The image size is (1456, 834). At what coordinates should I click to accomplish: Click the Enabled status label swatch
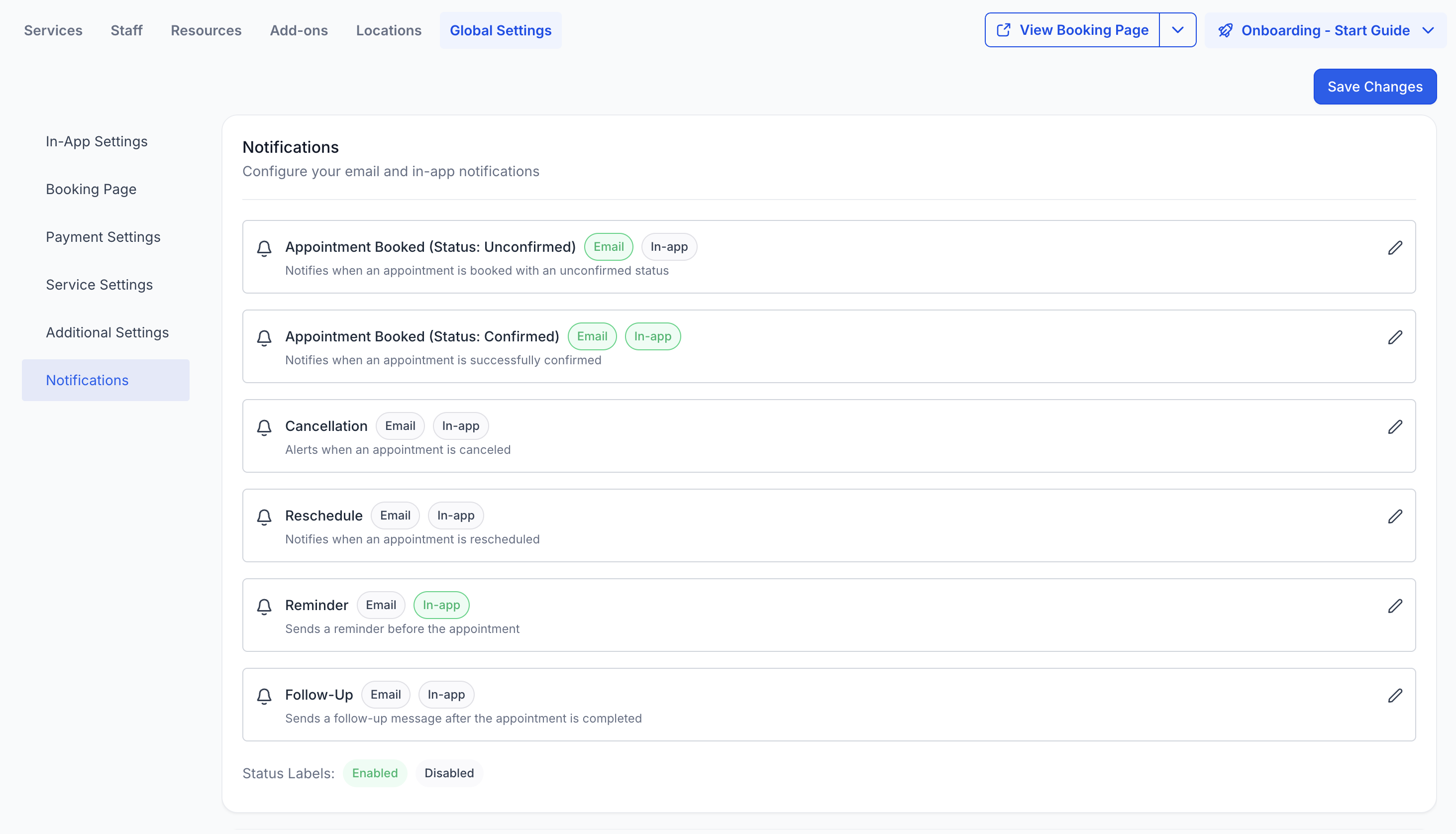tap(375, 773)
